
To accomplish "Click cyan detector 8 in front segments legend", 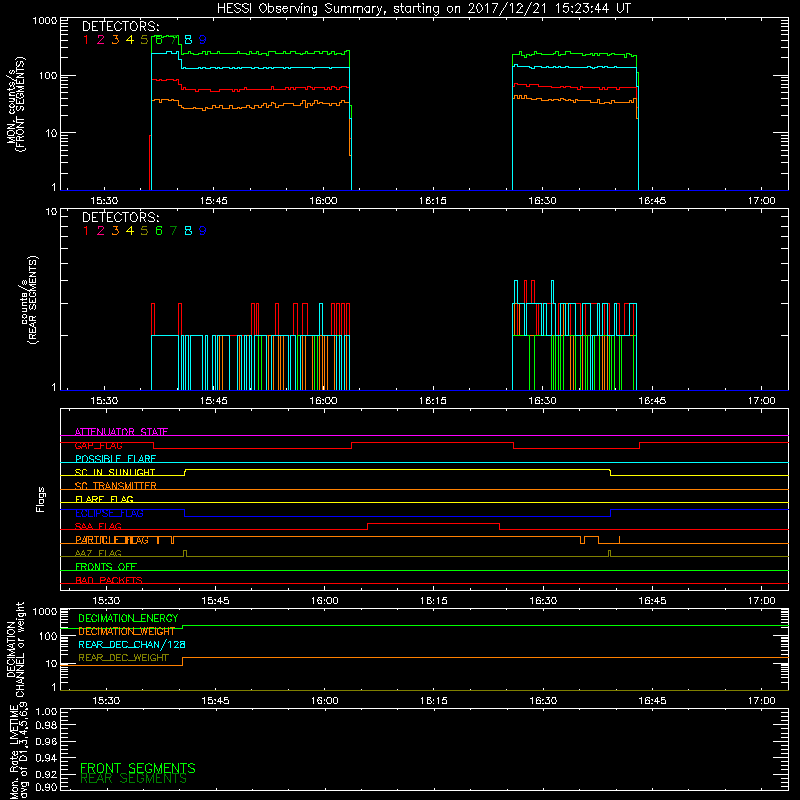I will (188, 40).
